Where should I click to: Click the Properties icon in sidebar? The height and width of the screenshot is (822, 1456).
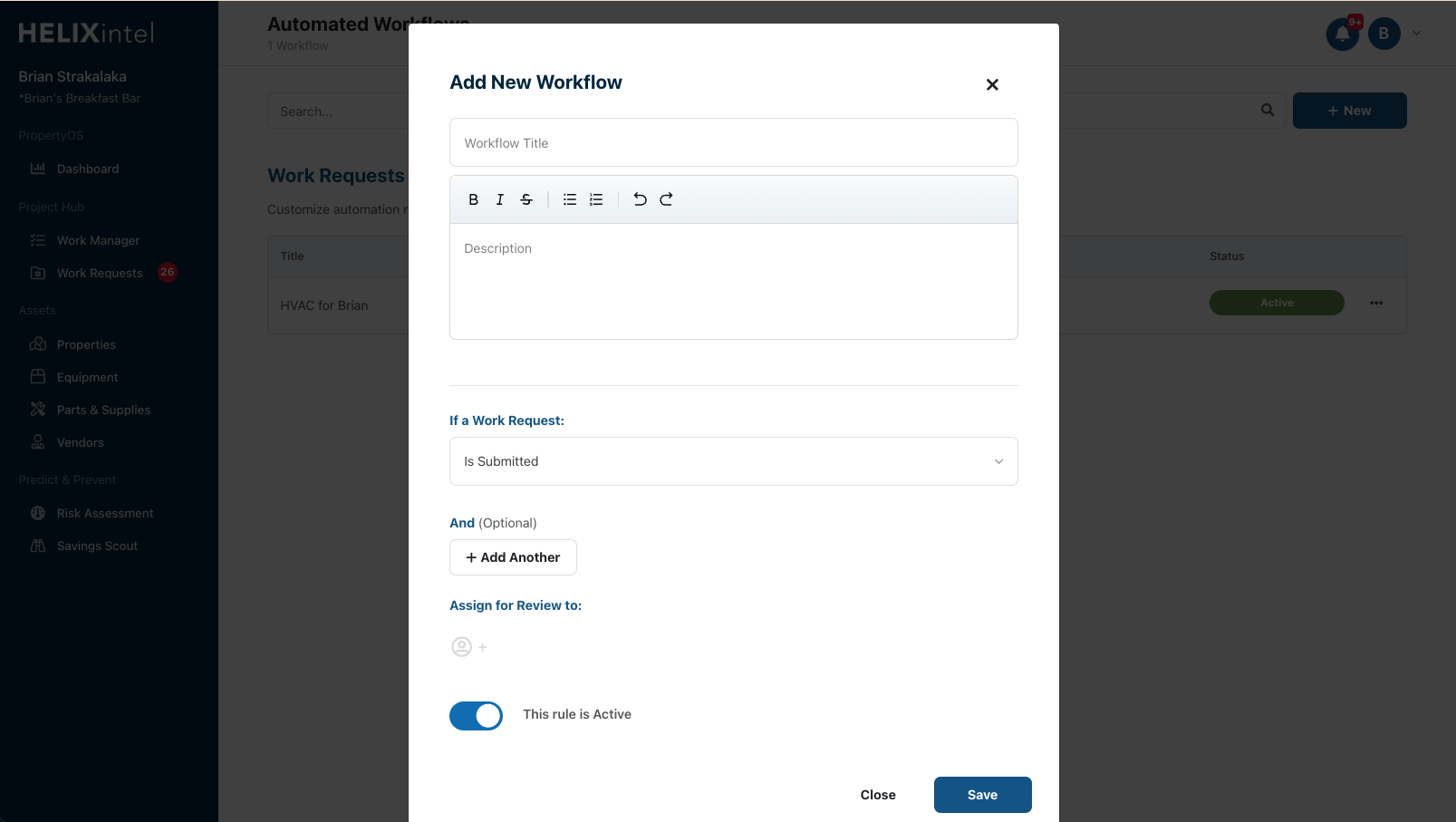pyautogui.click(x=38, y=344)
